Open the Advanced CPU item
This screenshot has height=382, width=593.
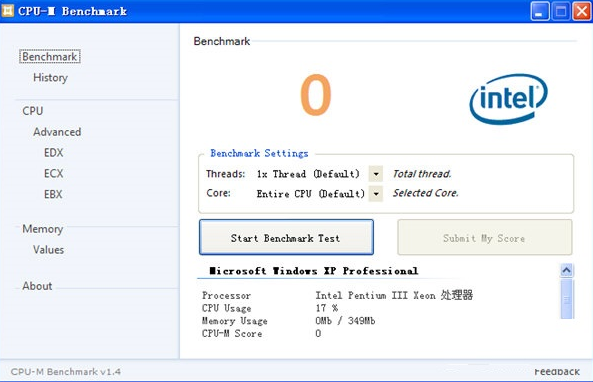click(x=57, y=132)
